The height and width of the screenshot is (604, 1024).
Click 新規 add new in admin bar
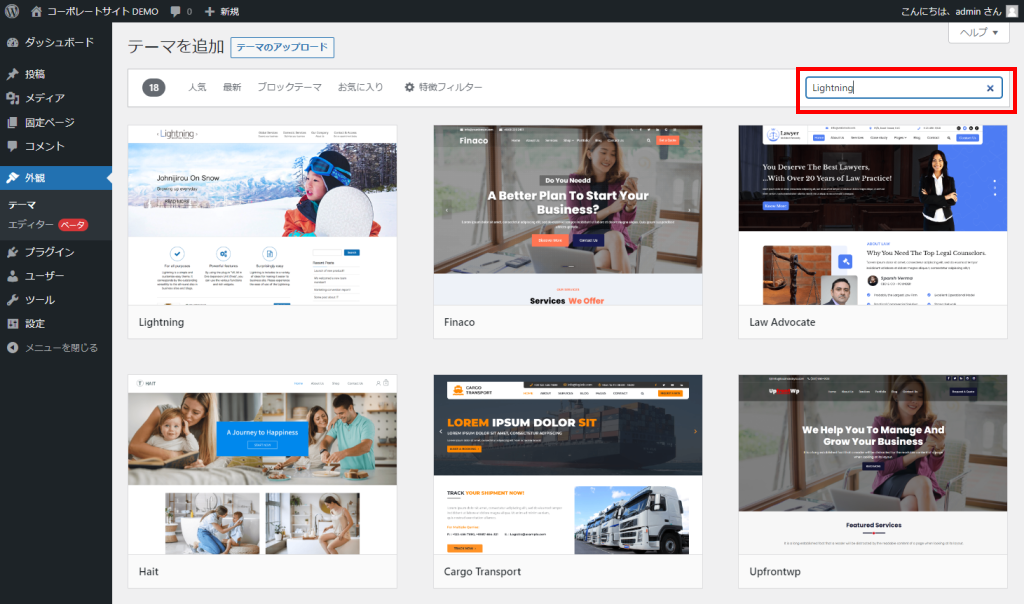(x=222, y=11)
